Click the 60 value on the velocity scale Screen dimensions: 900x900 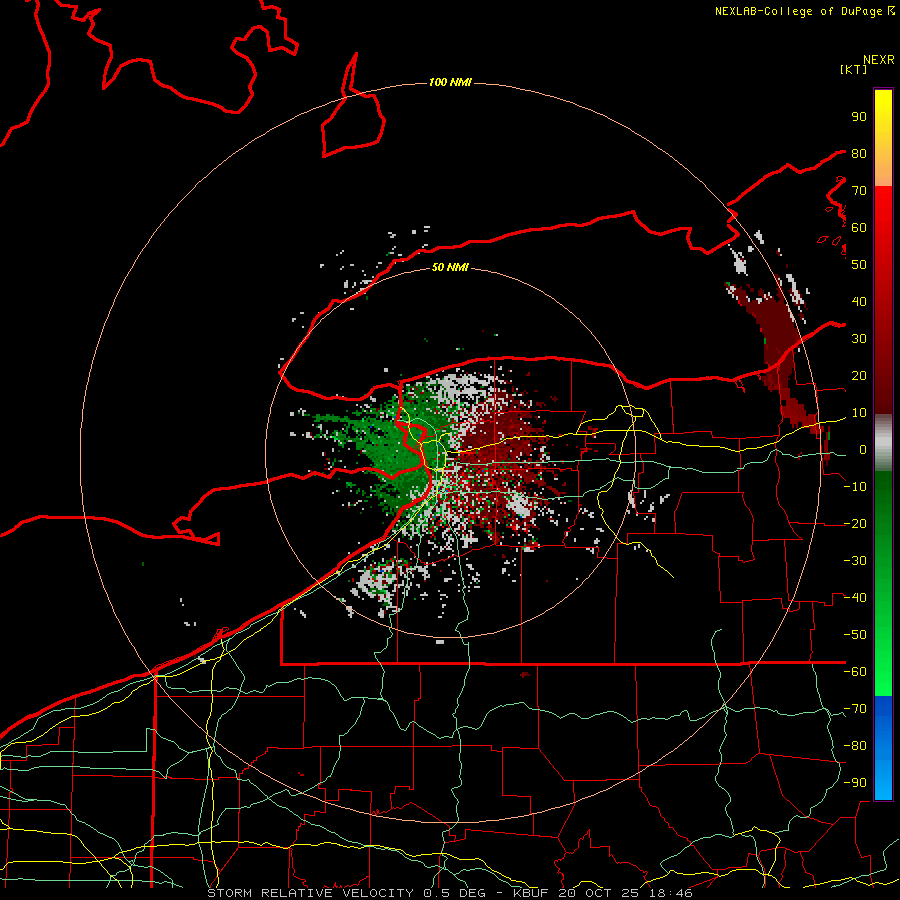859,227
